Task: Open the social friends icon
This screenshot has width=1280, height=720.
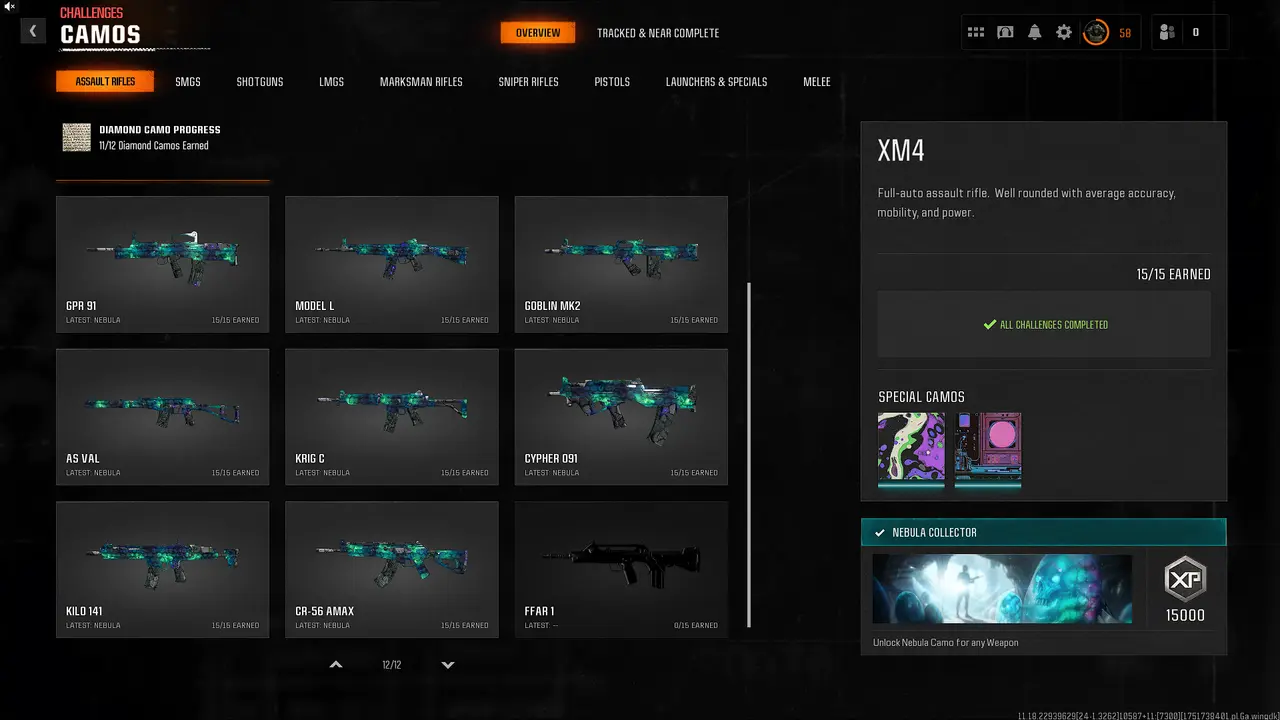Action: coord(1167,33)
